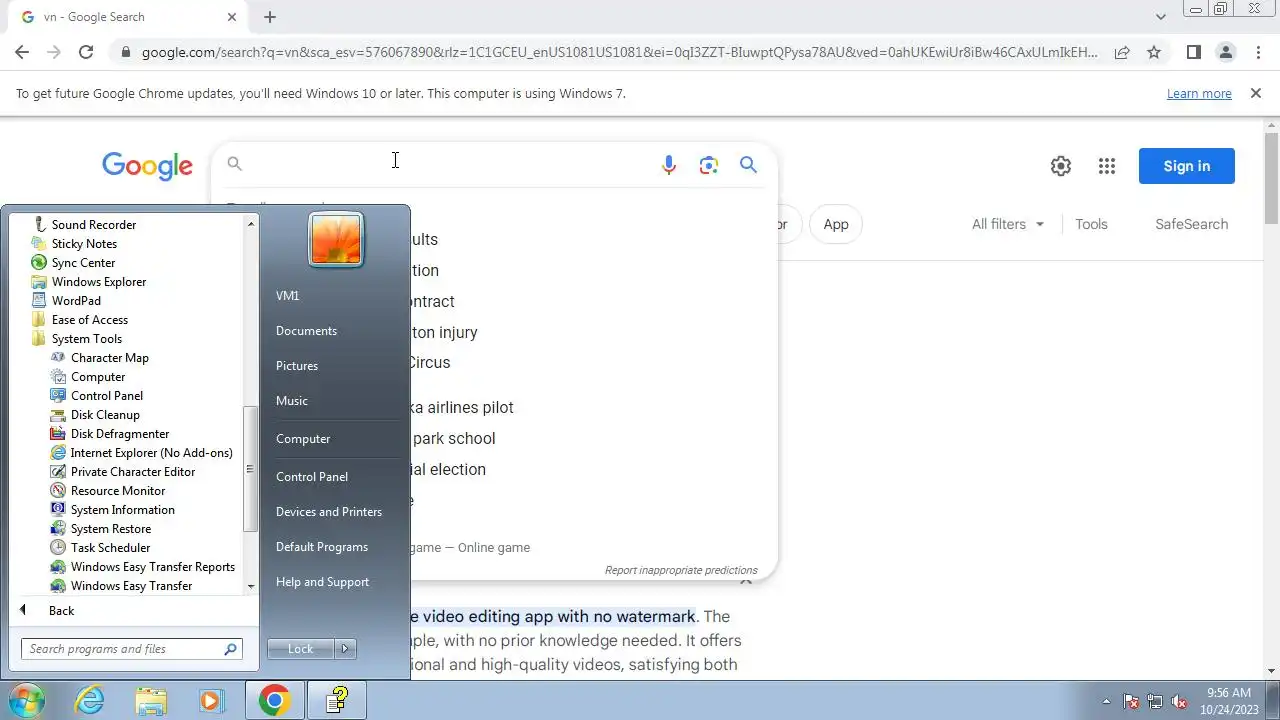Collapse the System Tools folder

pyautogui.click(x=86, y=339)
